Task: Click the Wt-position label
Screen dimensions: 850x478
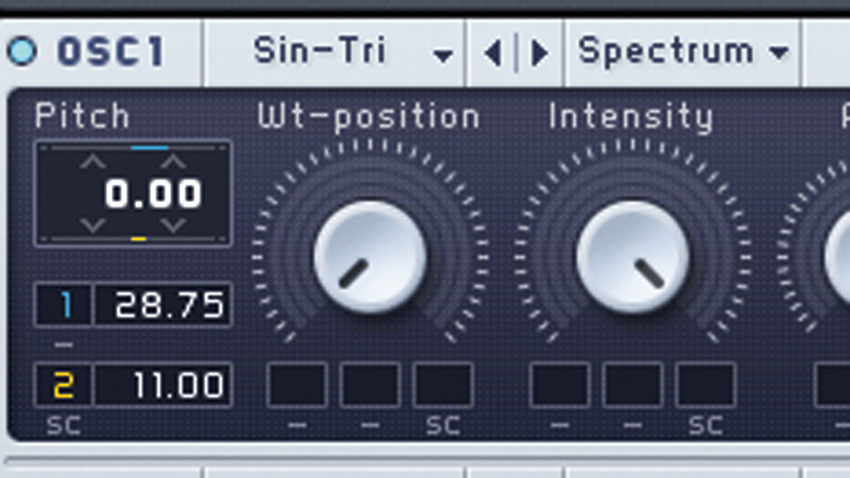Action: click(x=369, y=117)
